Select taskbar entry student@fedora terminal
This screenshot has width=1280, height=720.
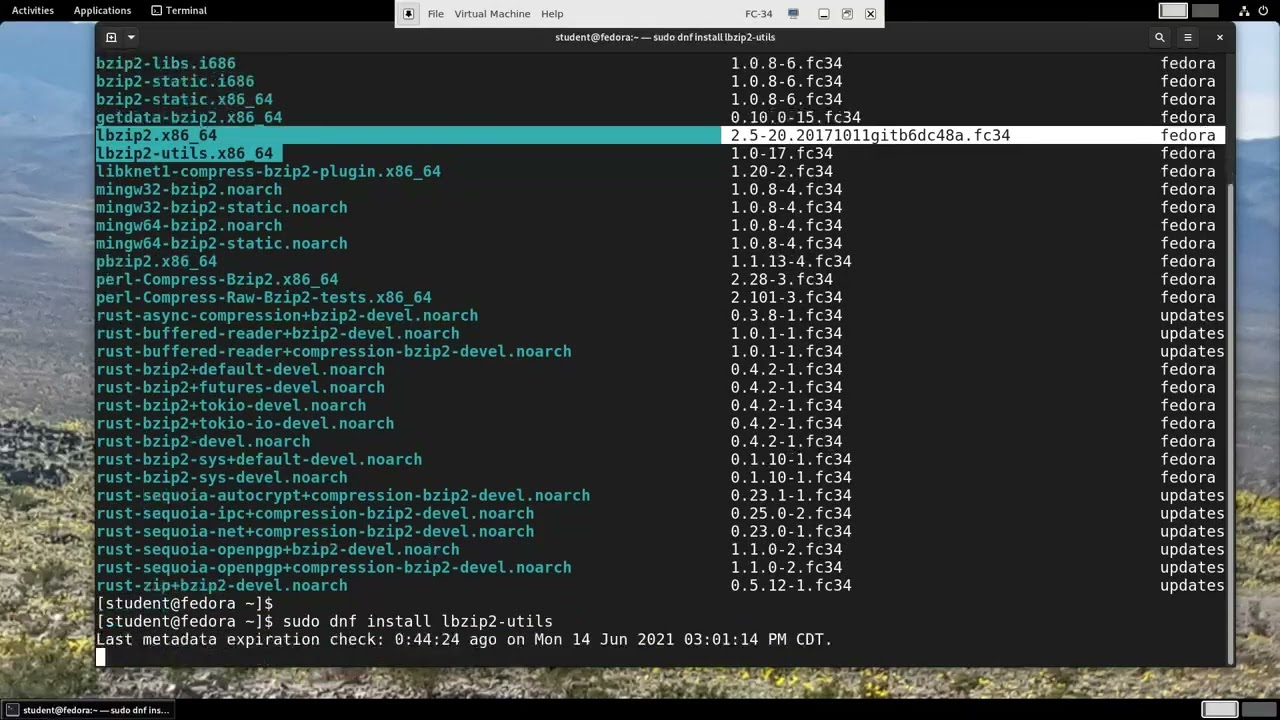88,710
